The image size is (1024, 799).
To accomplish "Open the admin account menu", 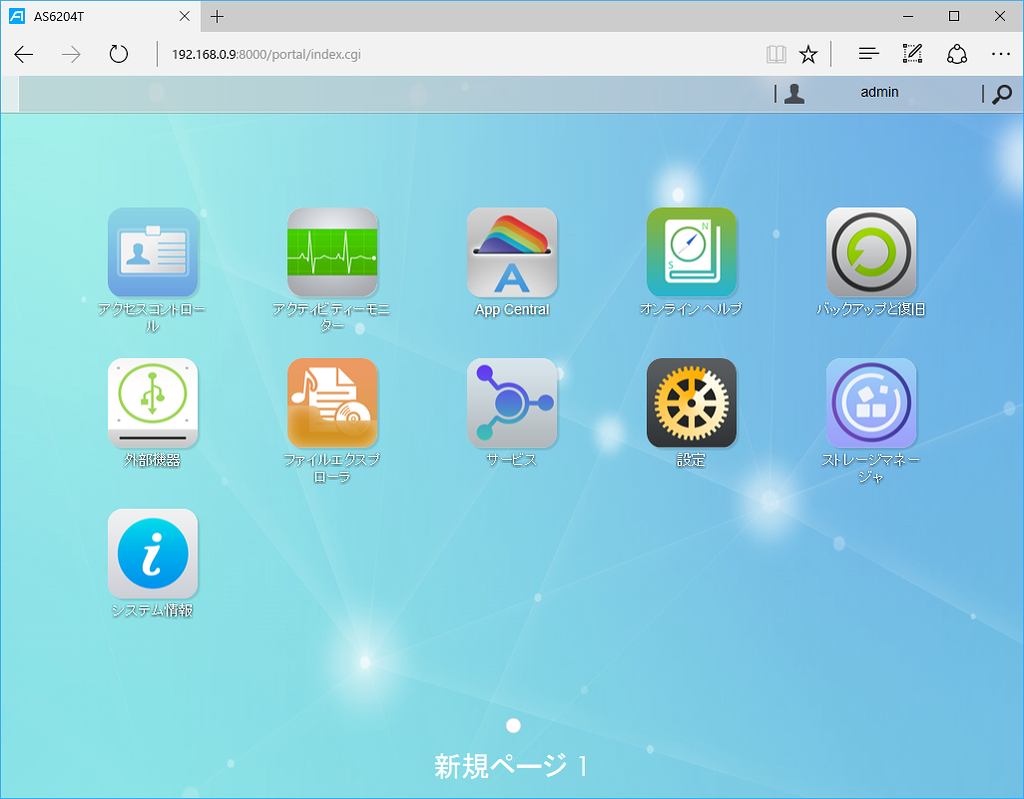I will pos(879,92).
